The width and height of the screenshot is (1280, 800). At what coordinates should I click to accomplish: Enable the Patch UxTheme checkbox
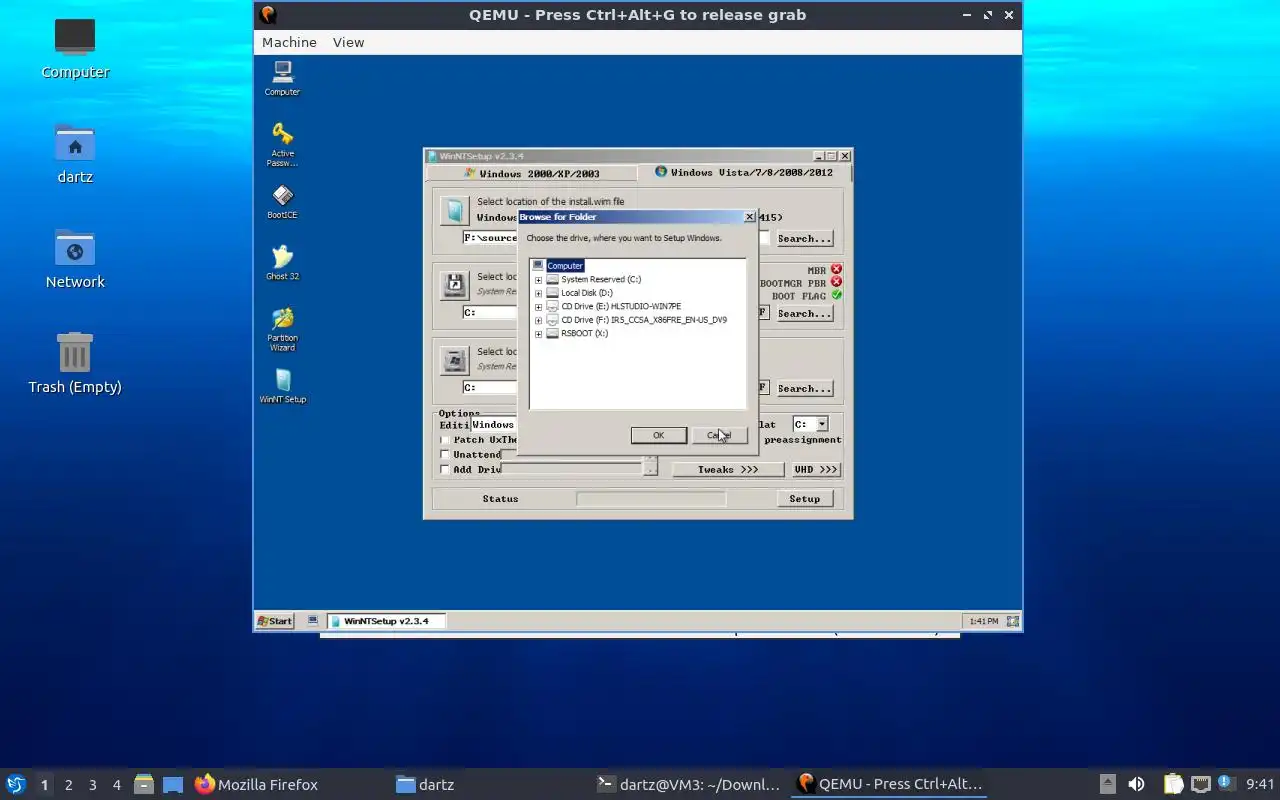[x=446, y=440]
